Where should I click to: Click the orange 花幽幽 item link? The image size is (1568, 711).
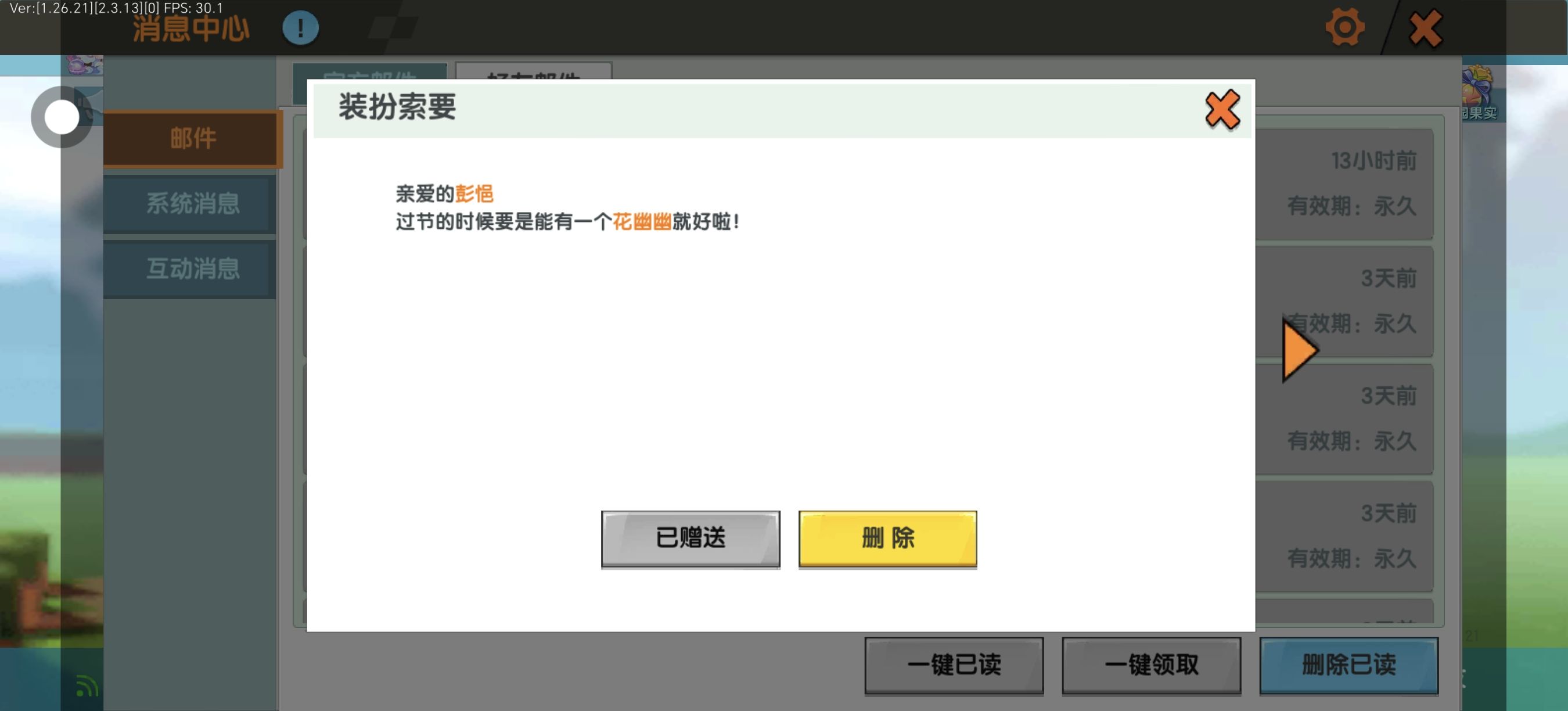pos(641,221)
